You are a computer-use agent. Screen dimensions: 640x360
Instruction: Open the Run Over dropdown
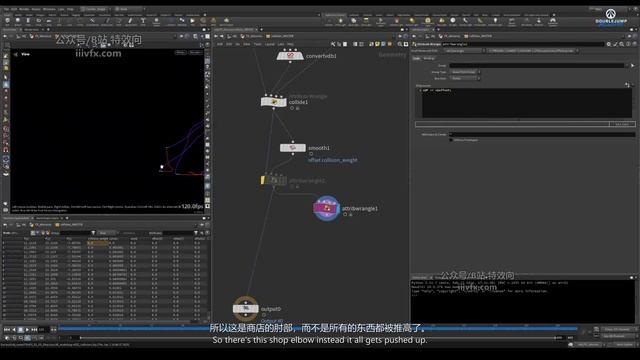464,78
